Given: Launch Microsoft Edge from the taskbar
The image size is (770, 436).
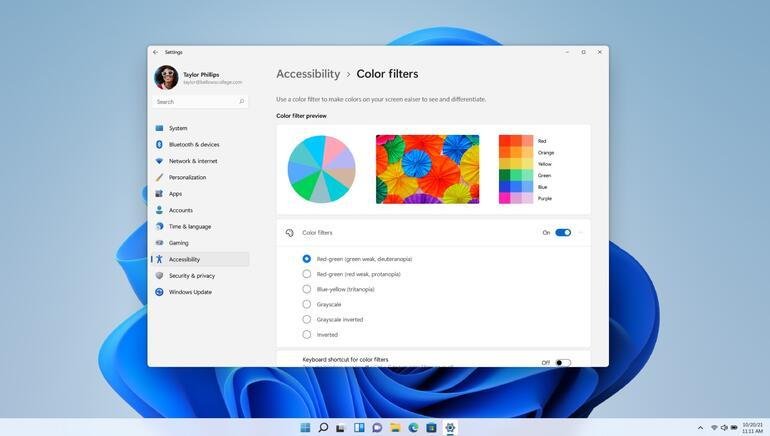Looking at the screenshot, I should pos(413,428).
